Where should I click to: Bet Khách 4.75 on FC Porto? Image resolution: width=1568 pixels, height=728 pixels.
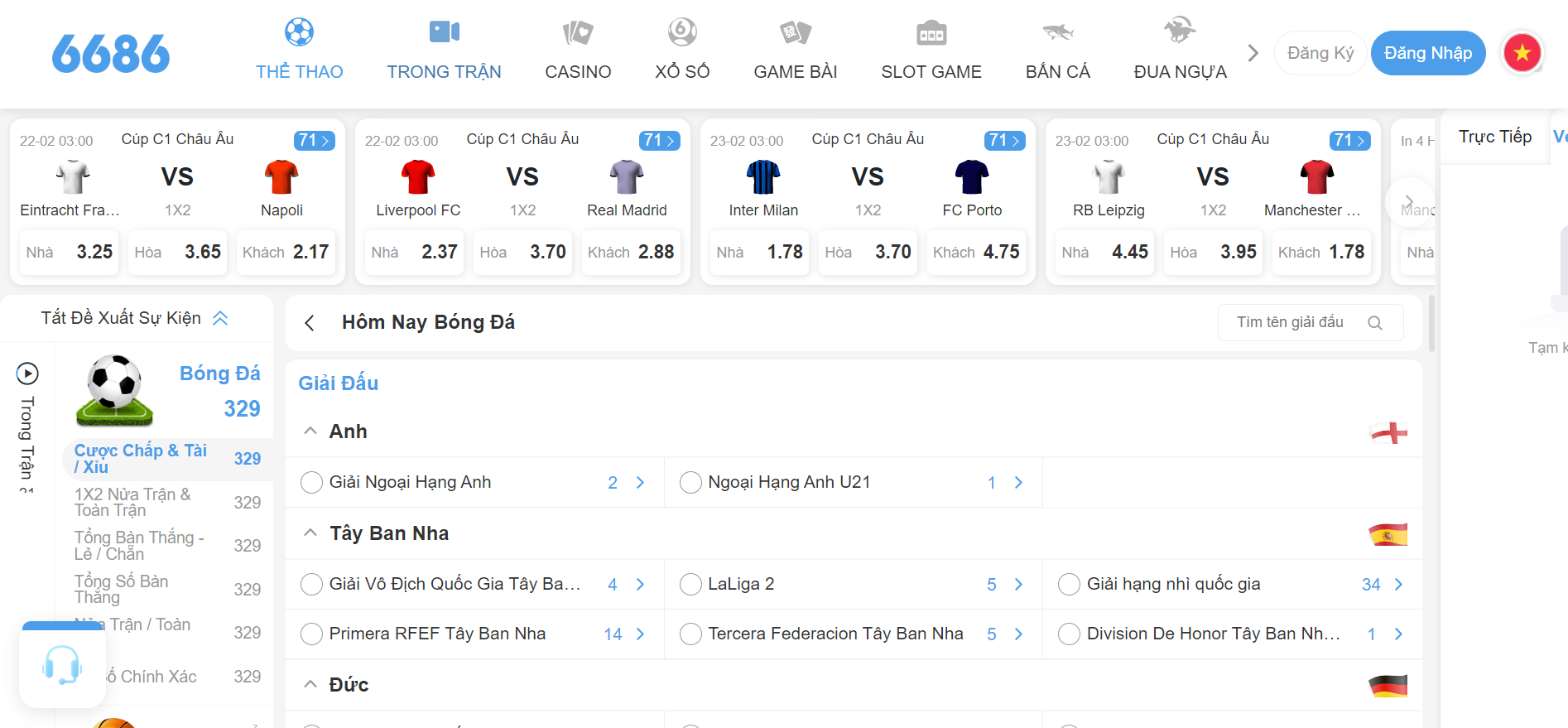click(x=976, y=252)
